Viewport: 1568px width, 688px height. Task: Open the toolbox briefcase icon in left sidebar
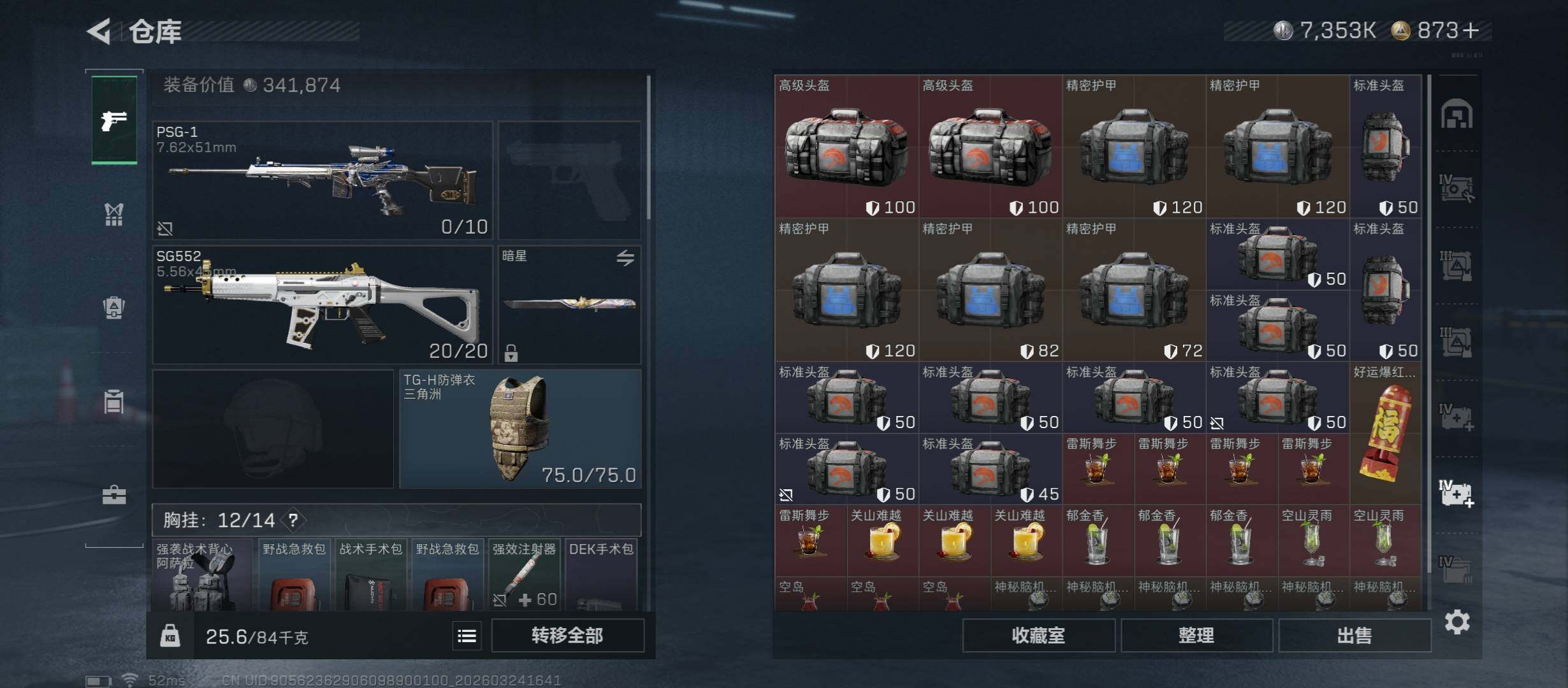(114, 495)
